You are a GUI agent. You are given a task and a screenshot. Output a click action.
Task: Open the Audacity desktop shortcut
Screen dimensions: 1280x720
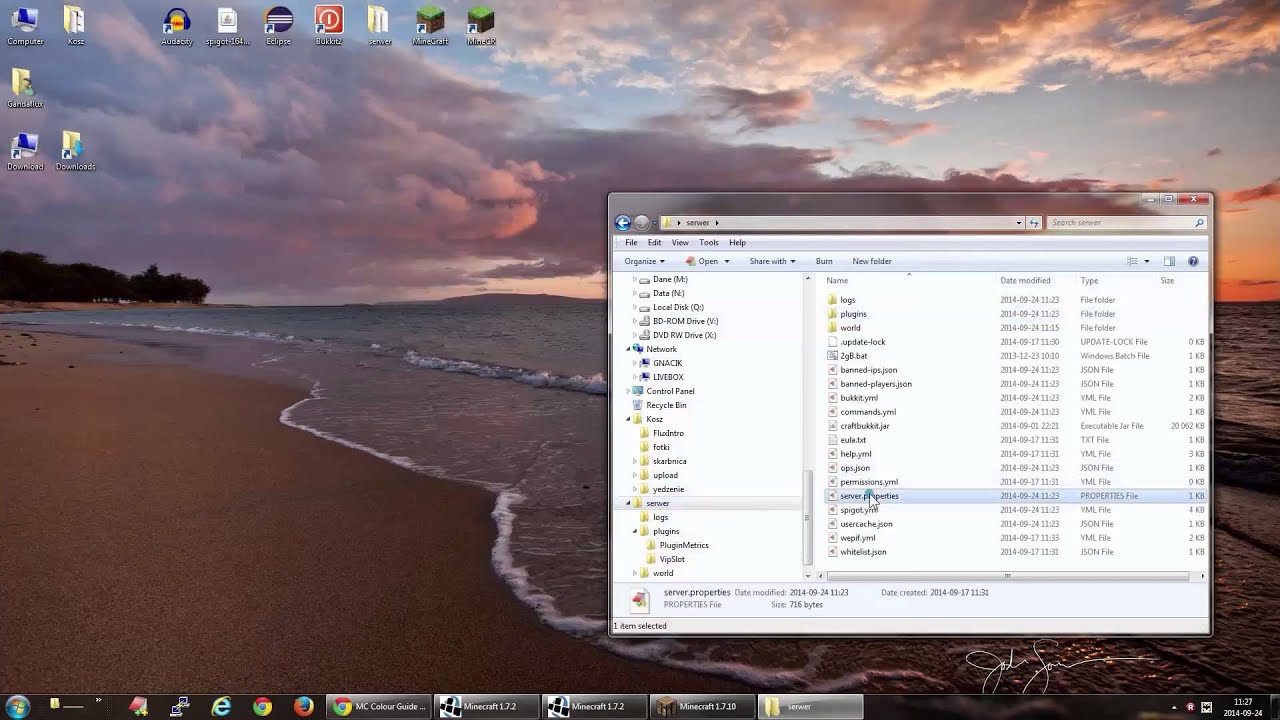pyautogui.click(x=177, y=26)
